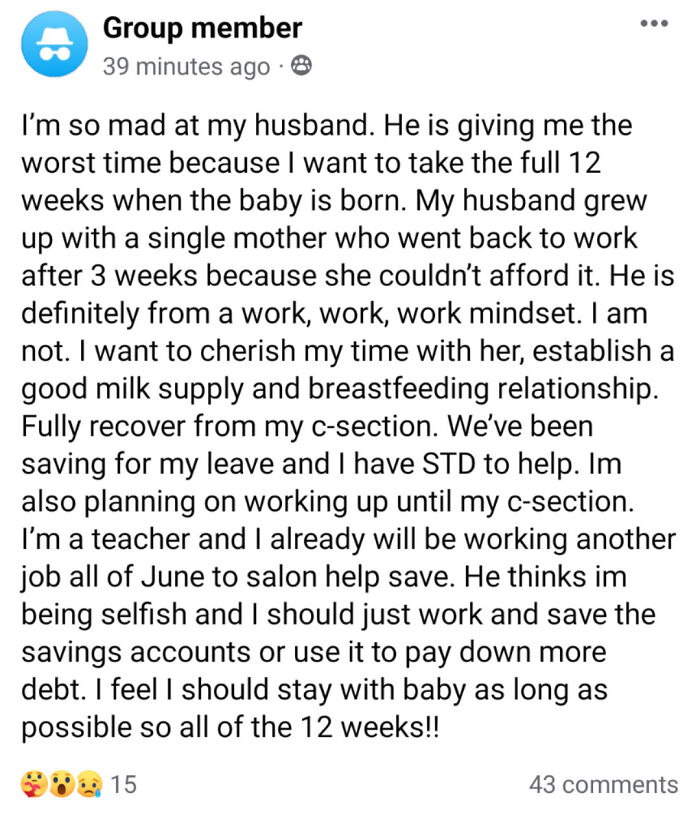
Task: Click the opening sentence 'I'm so mad at my husband'
Action: point(197,126)
